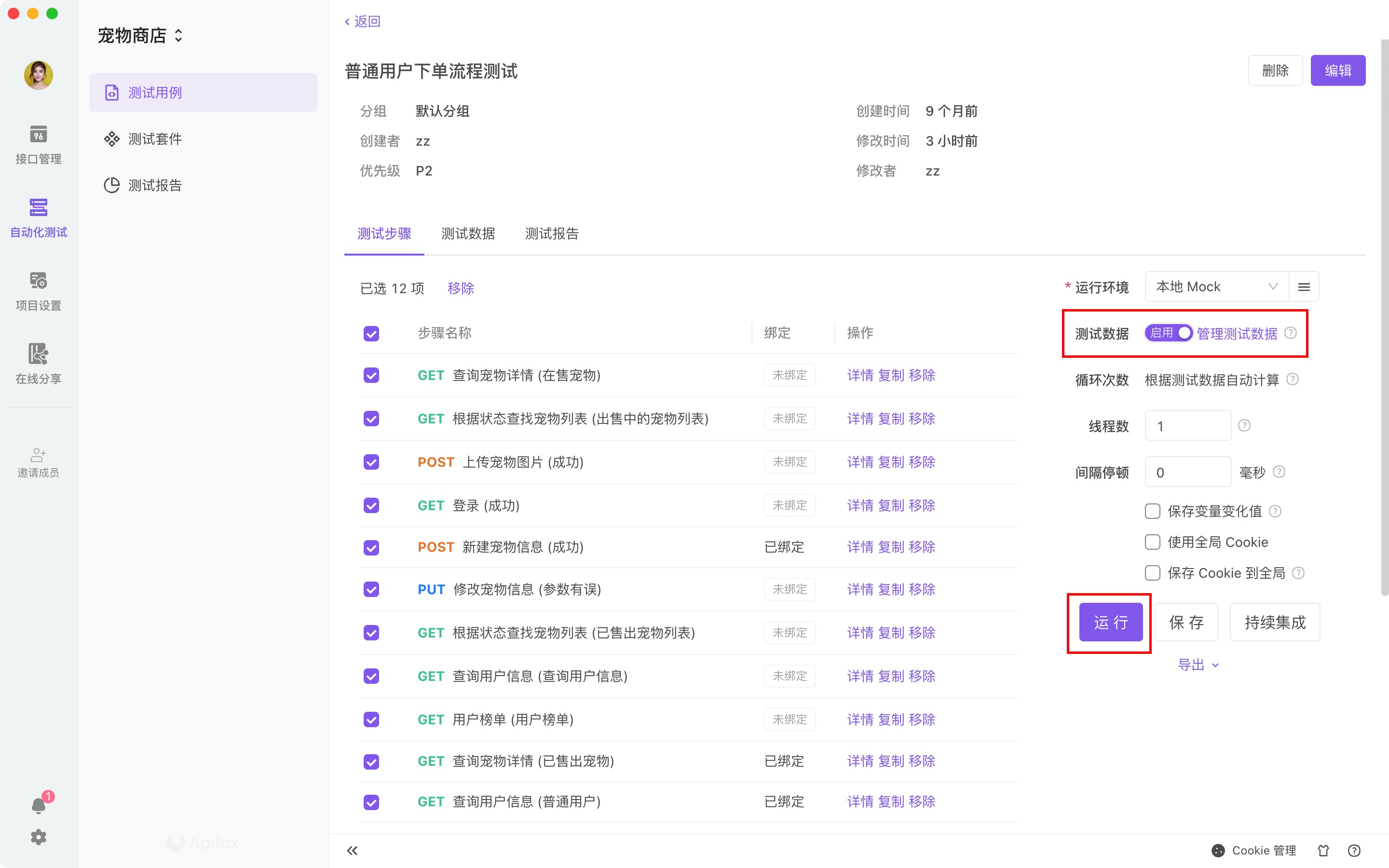Expand the 导出 dropdown
Viewport: 1389px width, 868px height.
1198,665
